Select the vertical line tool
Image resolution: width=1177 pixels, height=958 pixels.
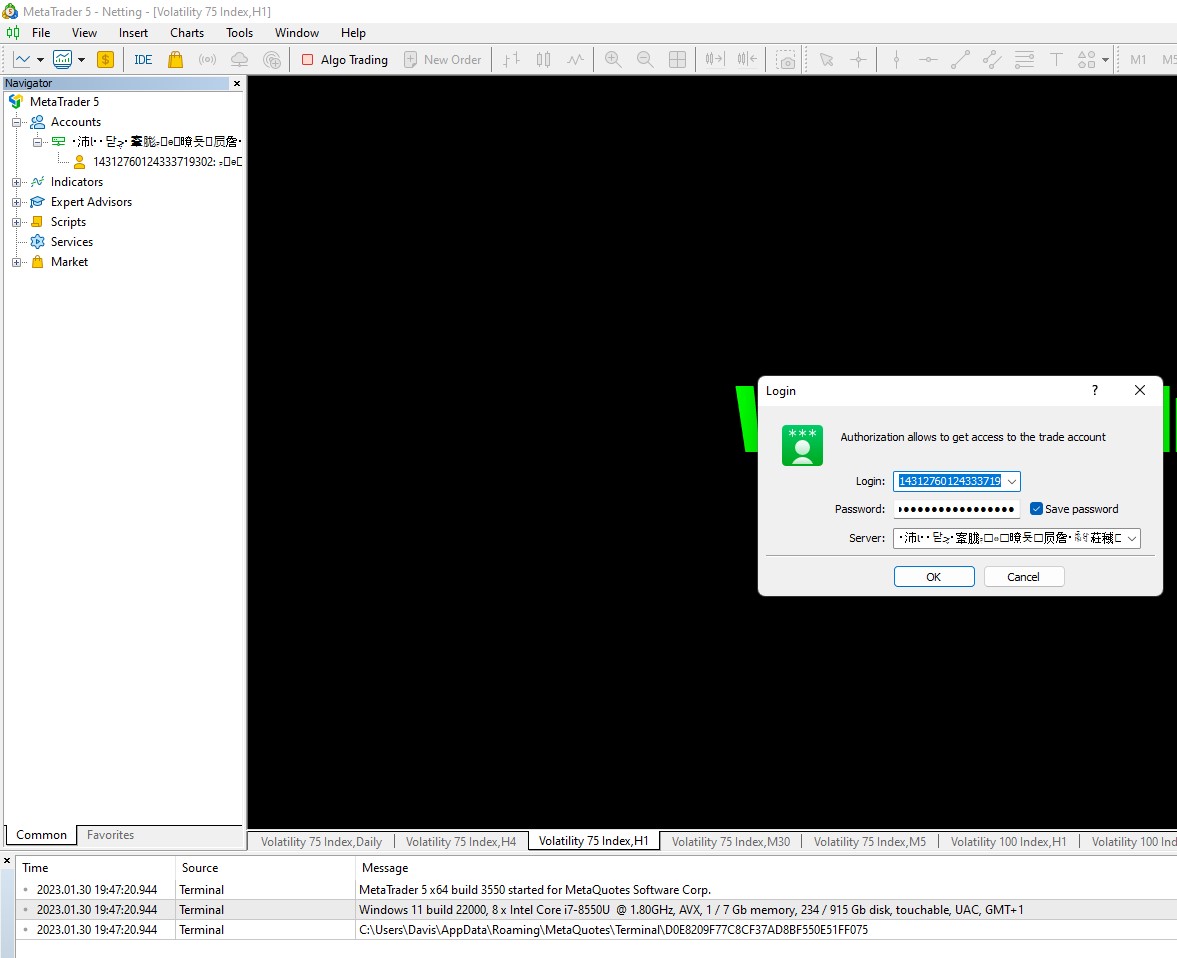(896, 59)
